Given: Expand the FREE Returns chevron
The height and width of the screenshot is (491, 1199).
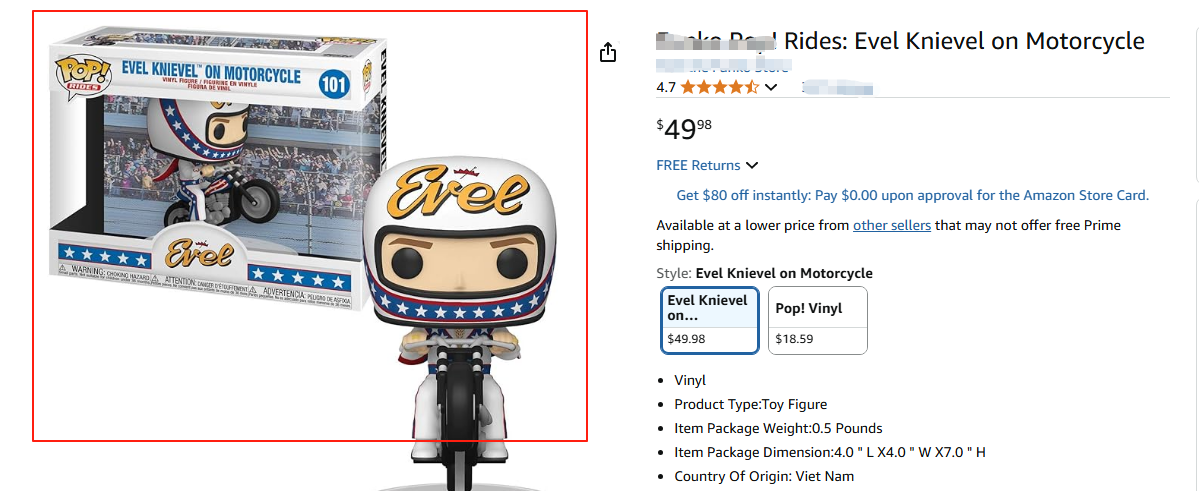Looking at the screenshot, I should coord(752,165).
